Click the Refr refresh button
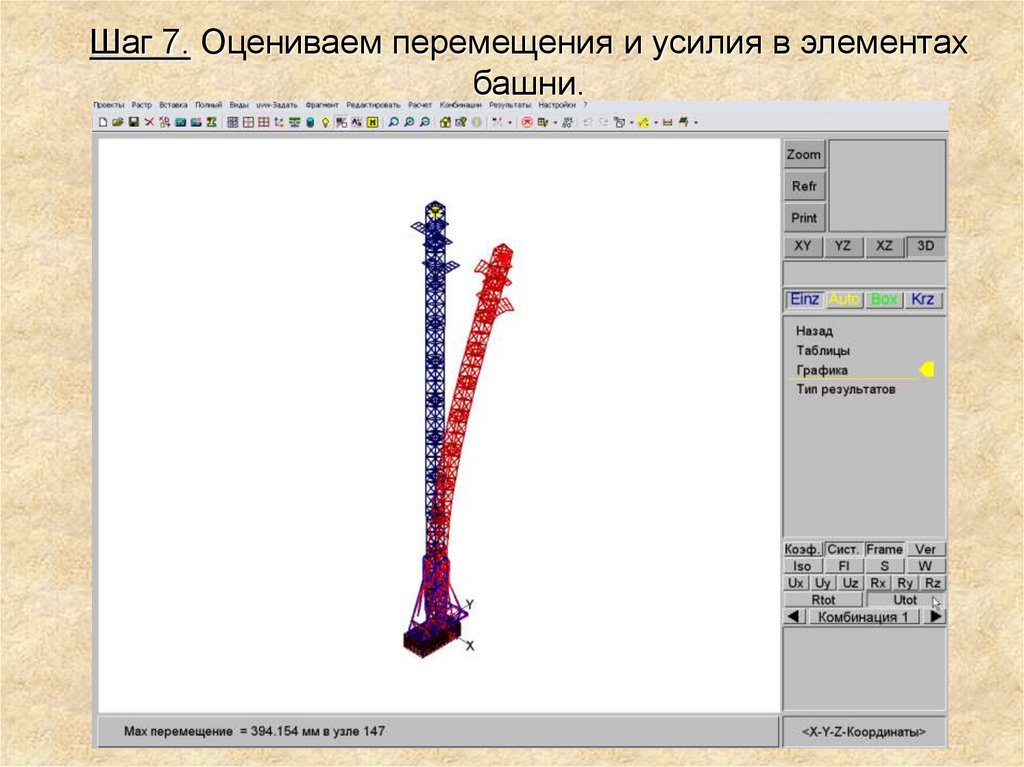The width and height of the screenshot is (1024, 767). pos(804,186)
